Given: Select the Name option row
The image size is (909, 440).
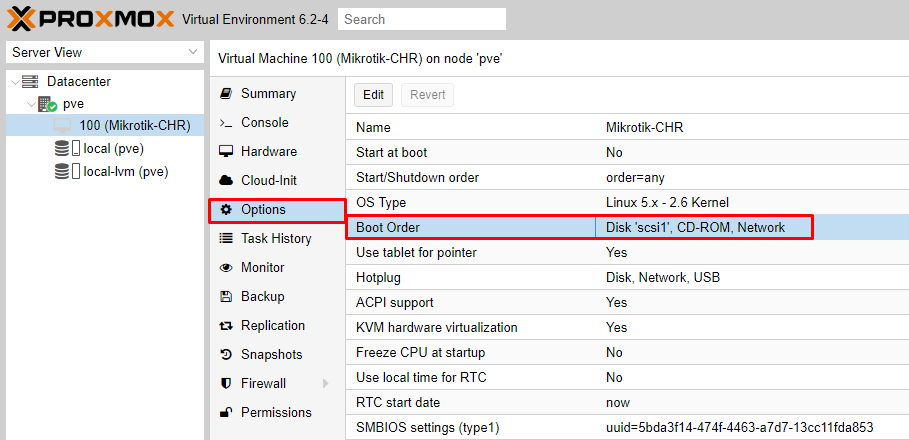Looking at the screenshot, I should click(627, 128).
